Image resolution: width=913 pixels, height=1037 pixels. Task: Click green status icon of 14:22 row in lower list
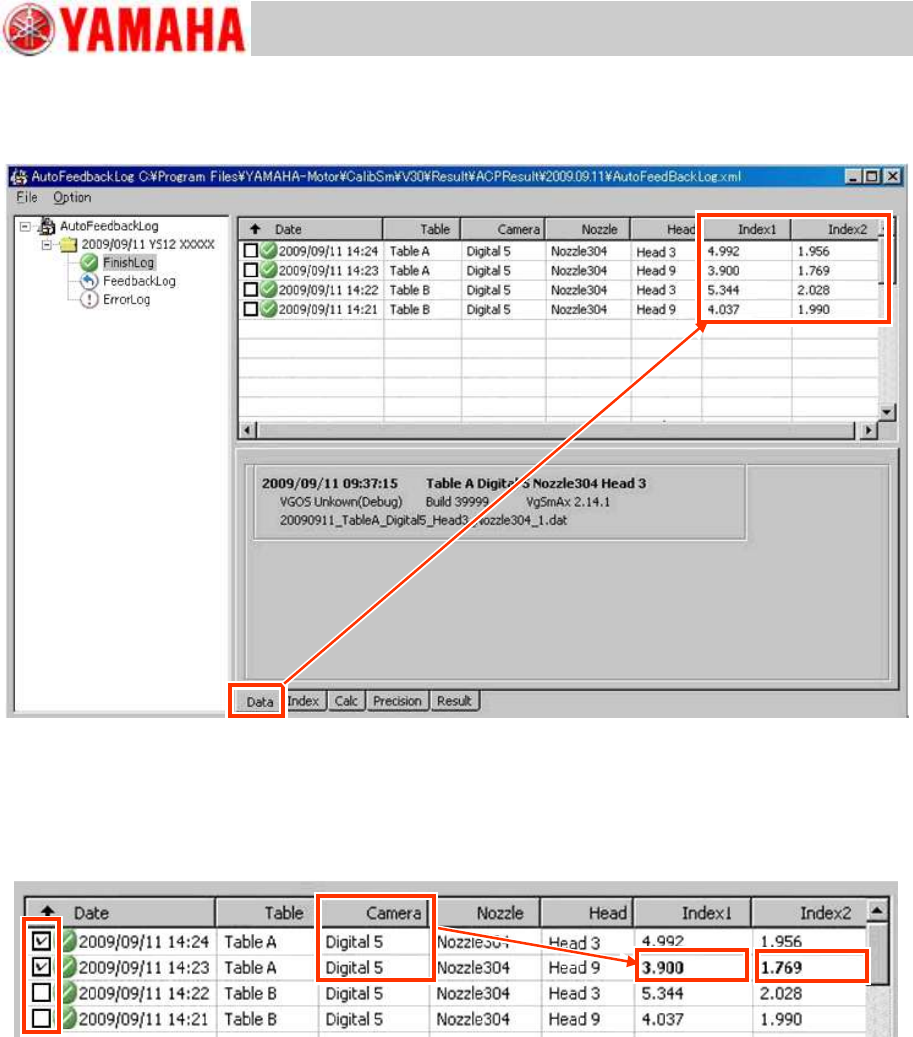69,993
